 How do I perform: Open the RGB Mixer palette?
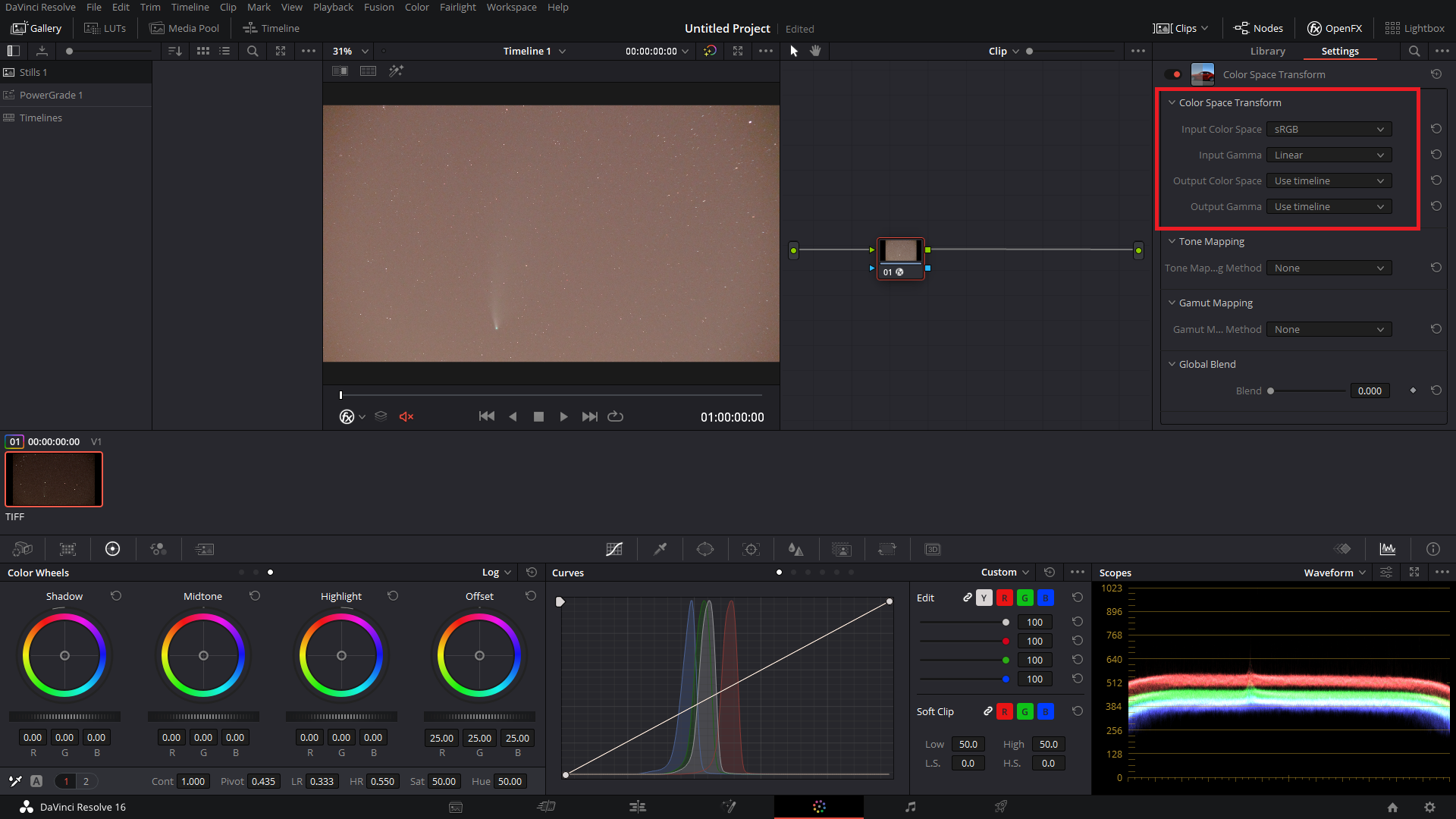tap(158, 549)
